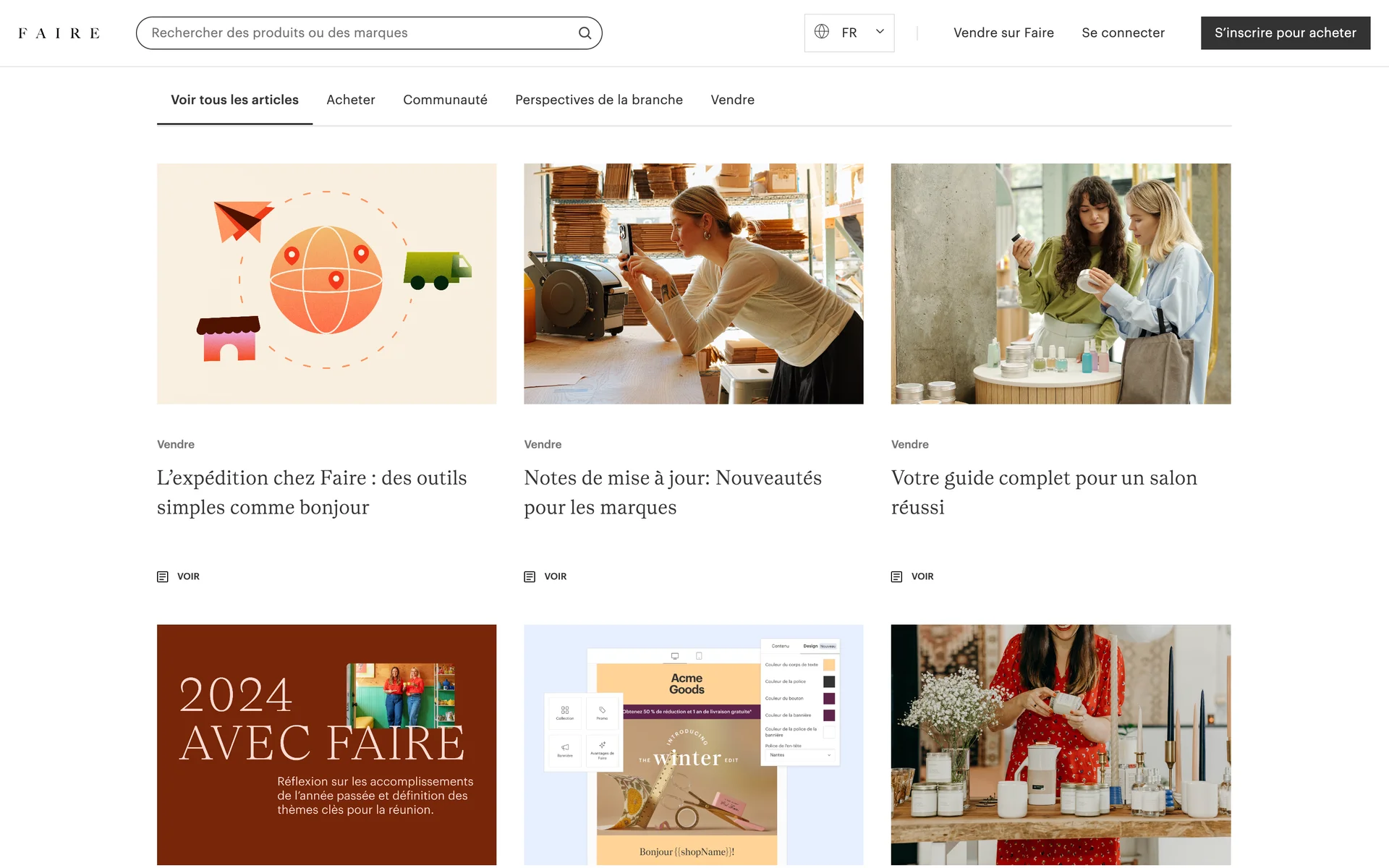This screenshot has height=868, width=1389.
Task: Select the Acheter tab
Action: pos(350,100)
